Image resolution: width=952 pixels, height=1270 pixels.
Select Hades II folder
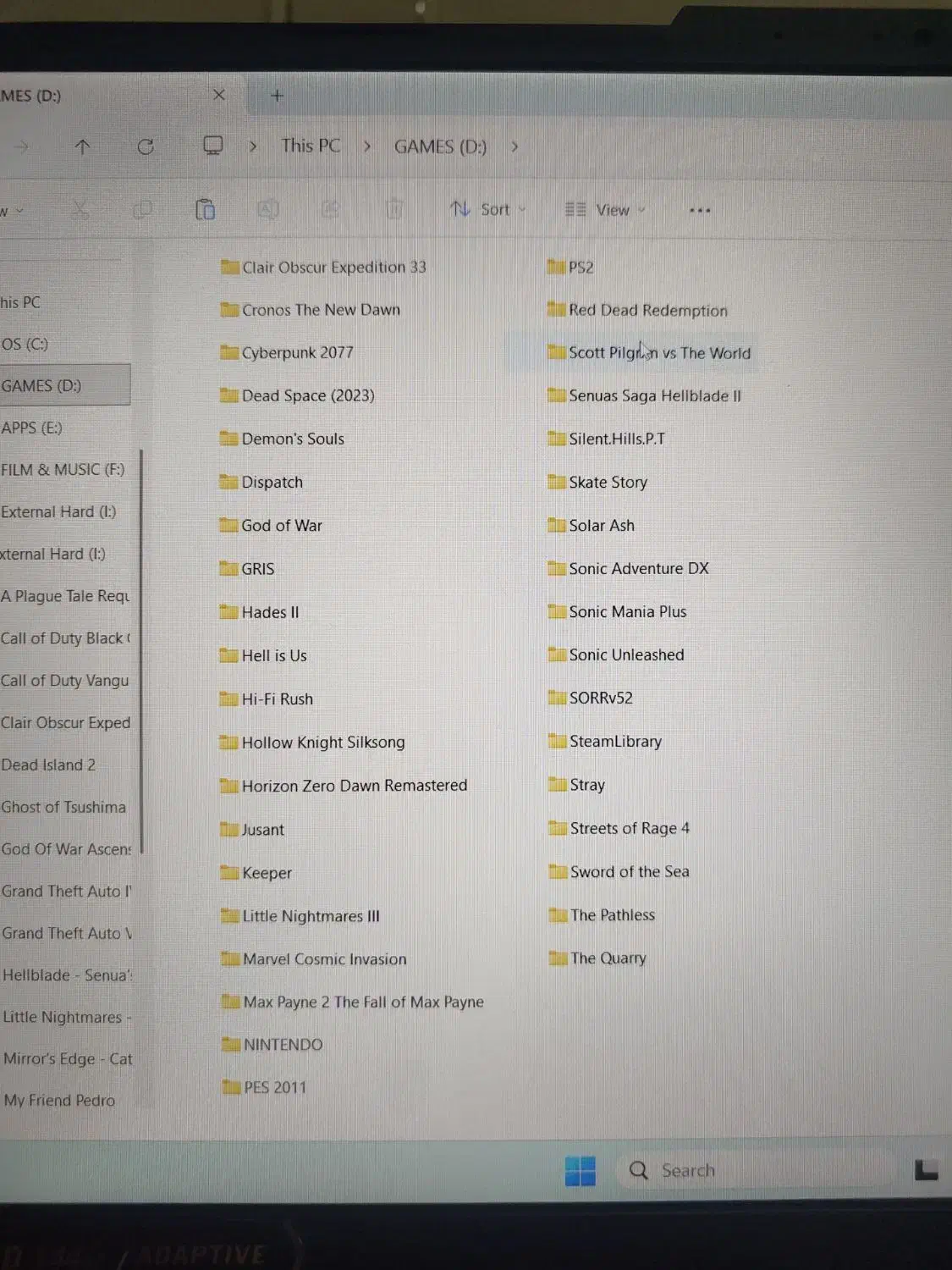coord(259,612)
